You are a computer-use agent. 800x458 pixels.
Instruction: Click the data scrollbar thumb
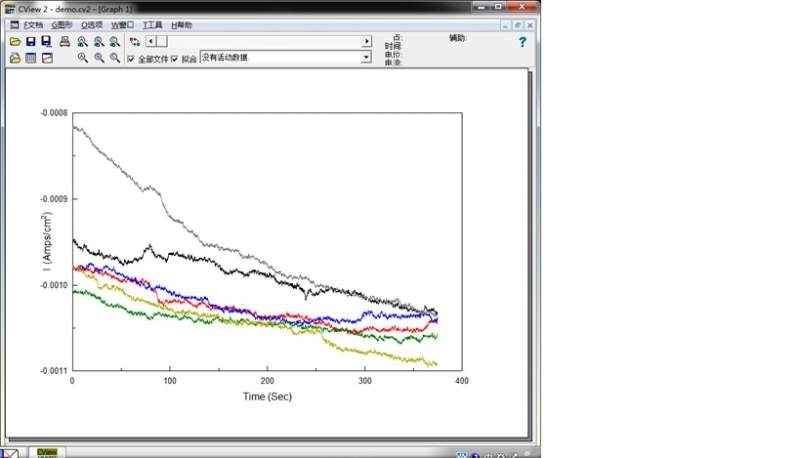pos(162,41)
